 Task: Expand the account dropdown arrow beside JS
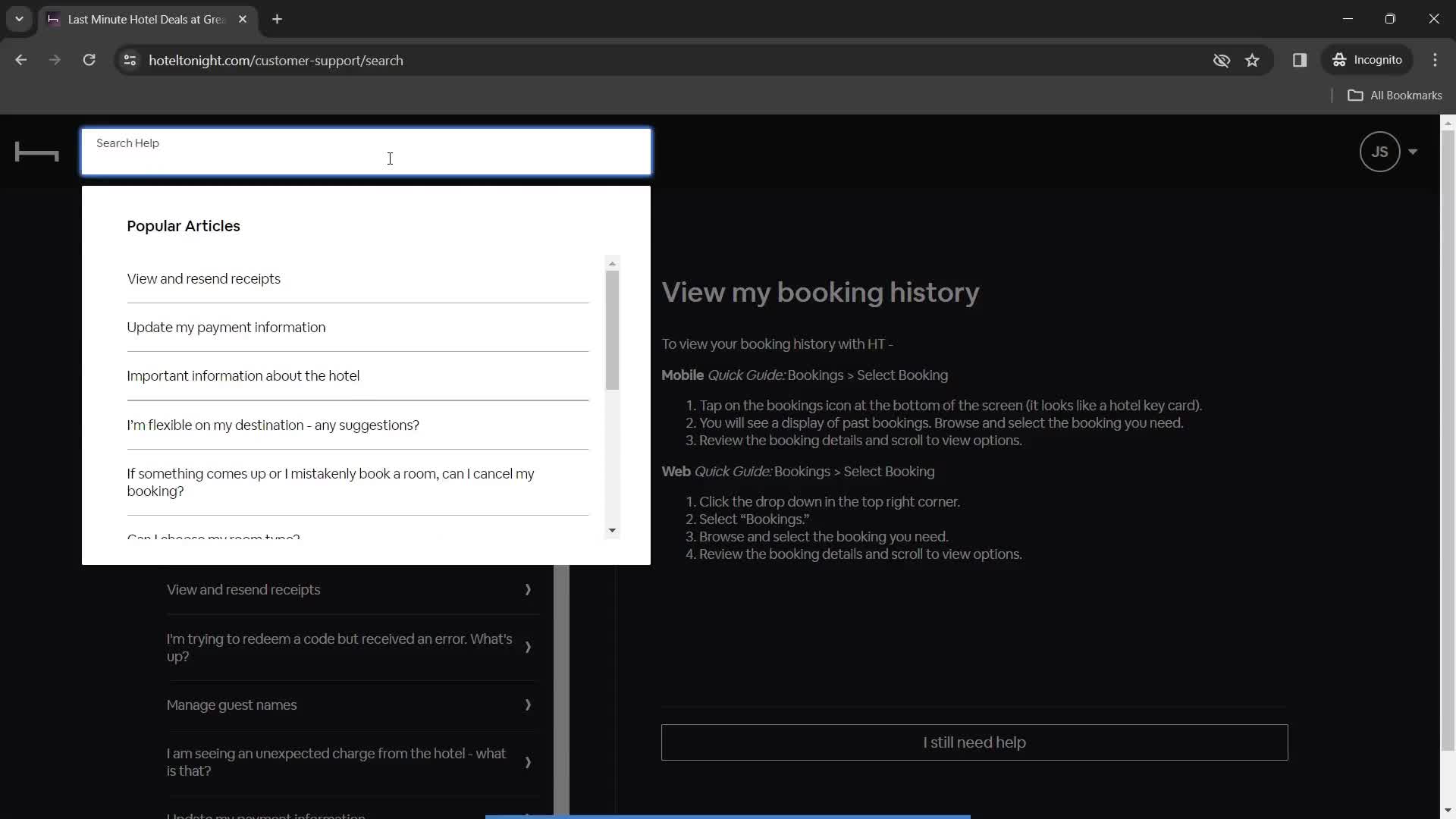click(1413, 152)
